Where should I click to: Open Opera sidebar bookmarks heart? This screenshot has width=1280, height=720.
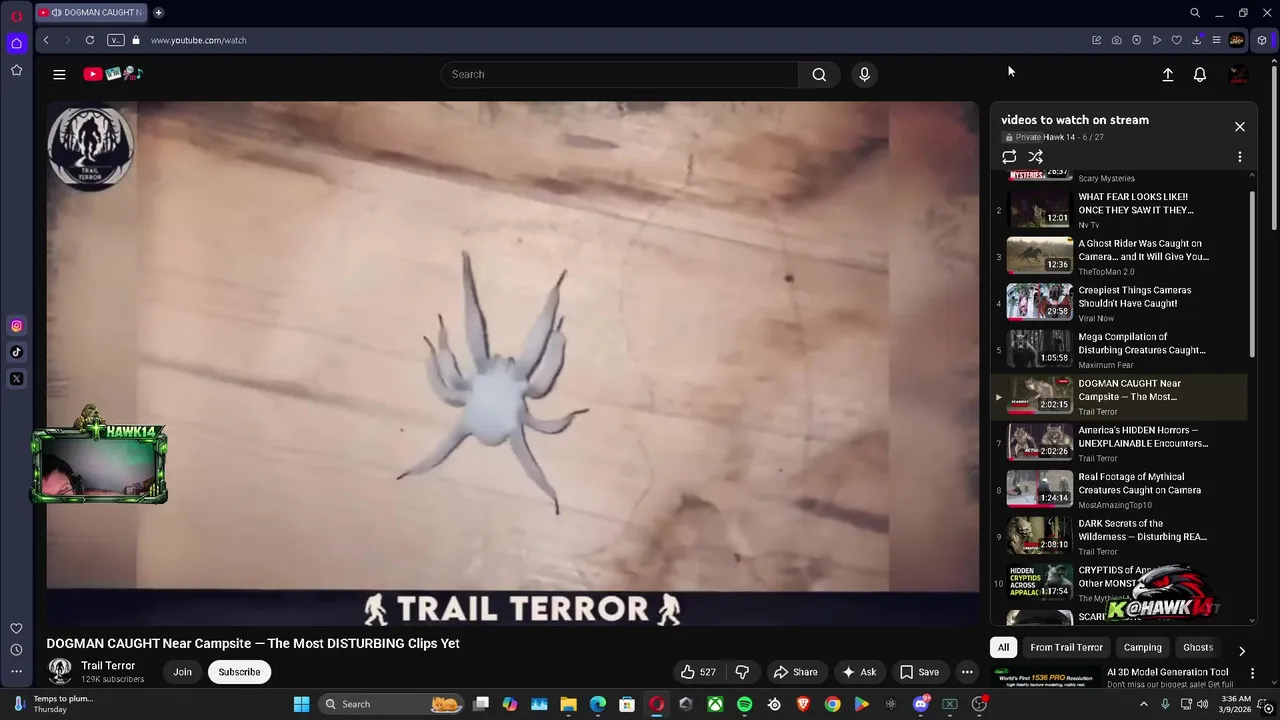coord(16,628)
